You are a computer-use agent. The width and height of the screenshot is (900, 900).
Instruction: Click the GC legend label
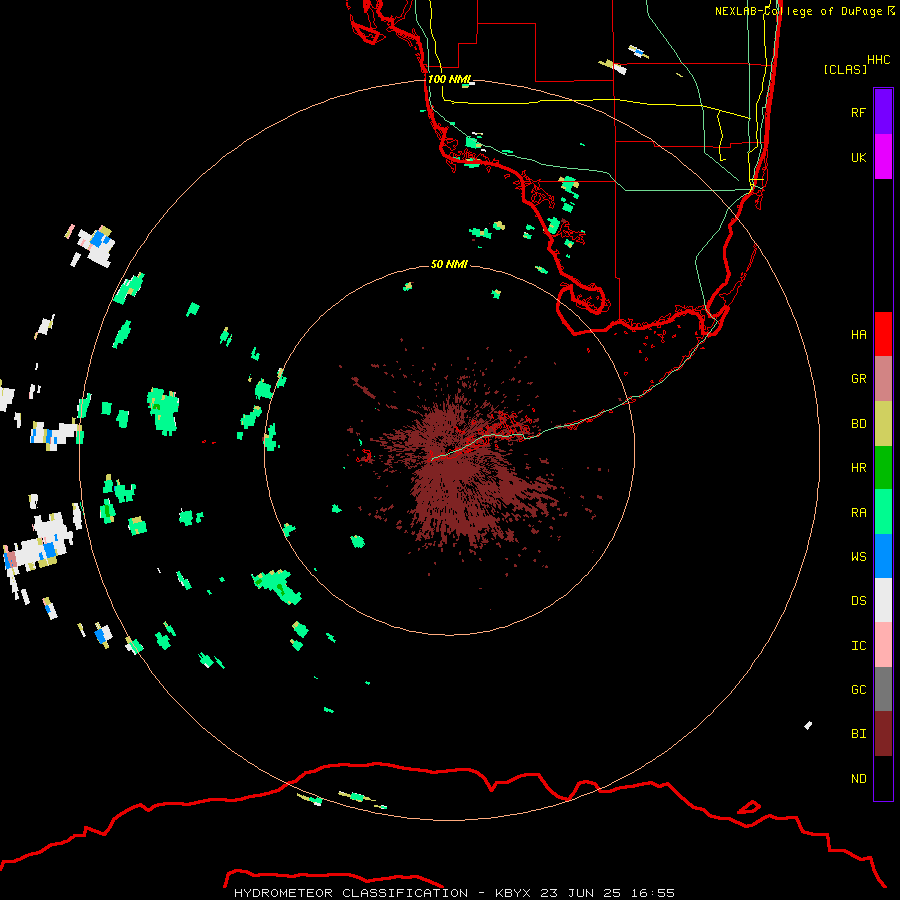click(x=858, y=690)
